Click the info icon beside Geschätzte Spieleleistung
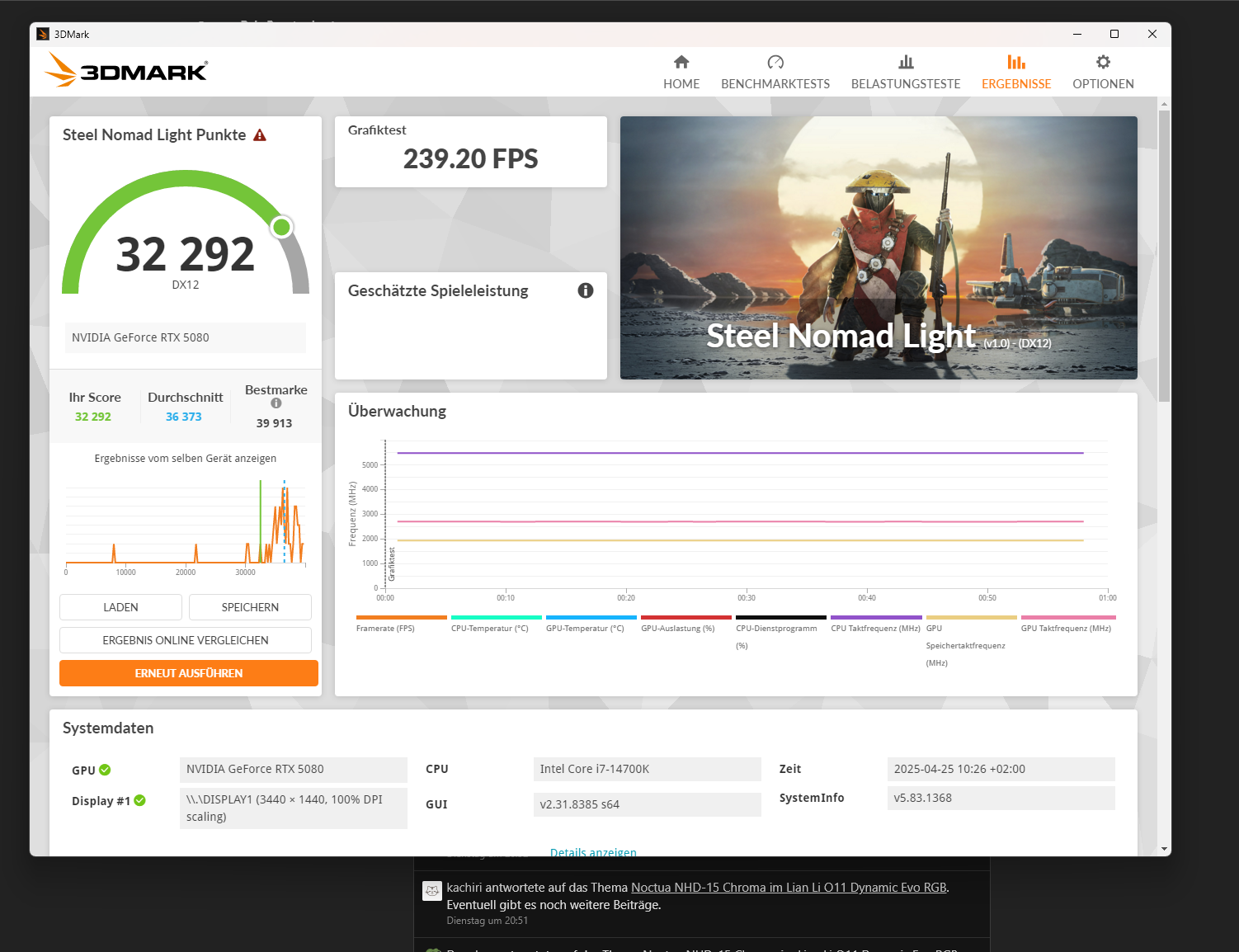Viewport: 1239px width, 952px height. pos(586,290)
